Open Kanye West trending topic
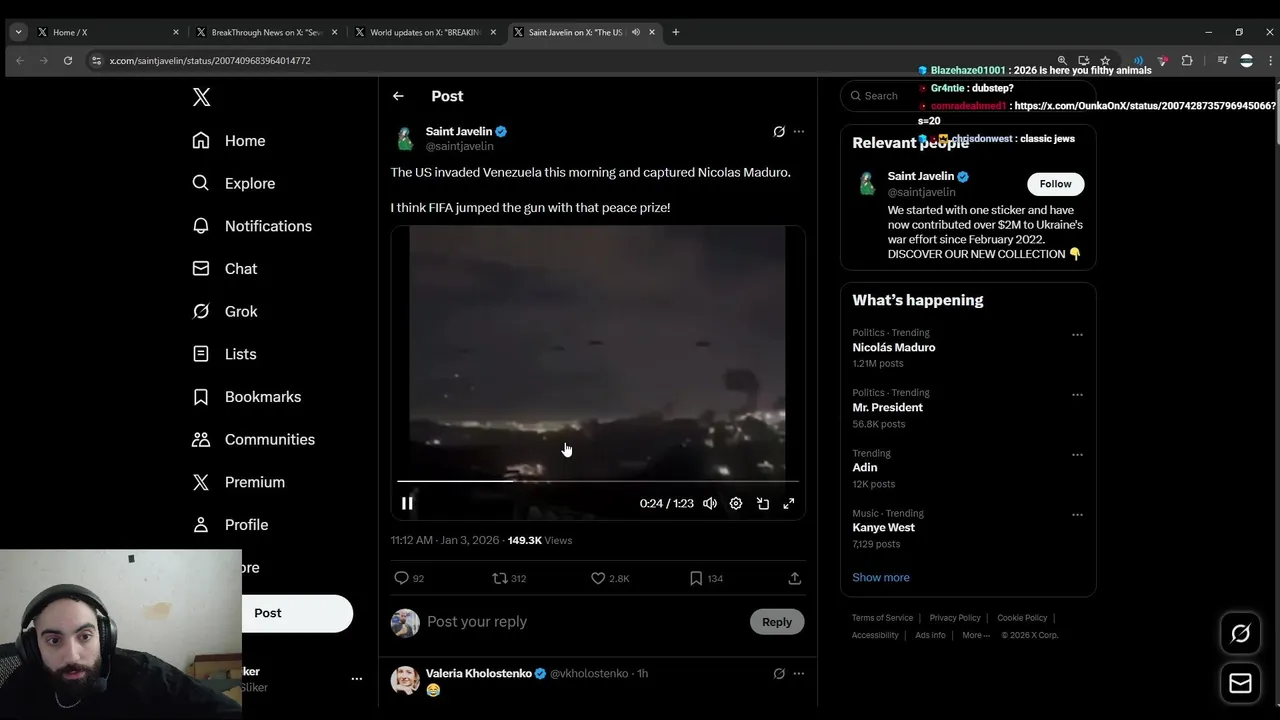The width and height of the screenshot is (1280, 720). pos(883,528)
